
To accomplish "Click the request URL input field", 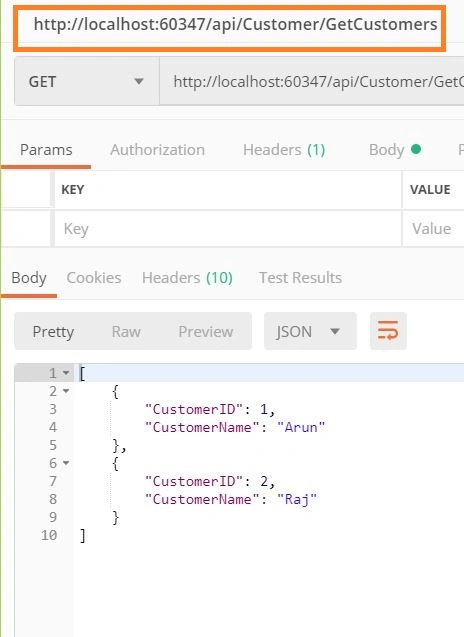I will click(312, 82).
